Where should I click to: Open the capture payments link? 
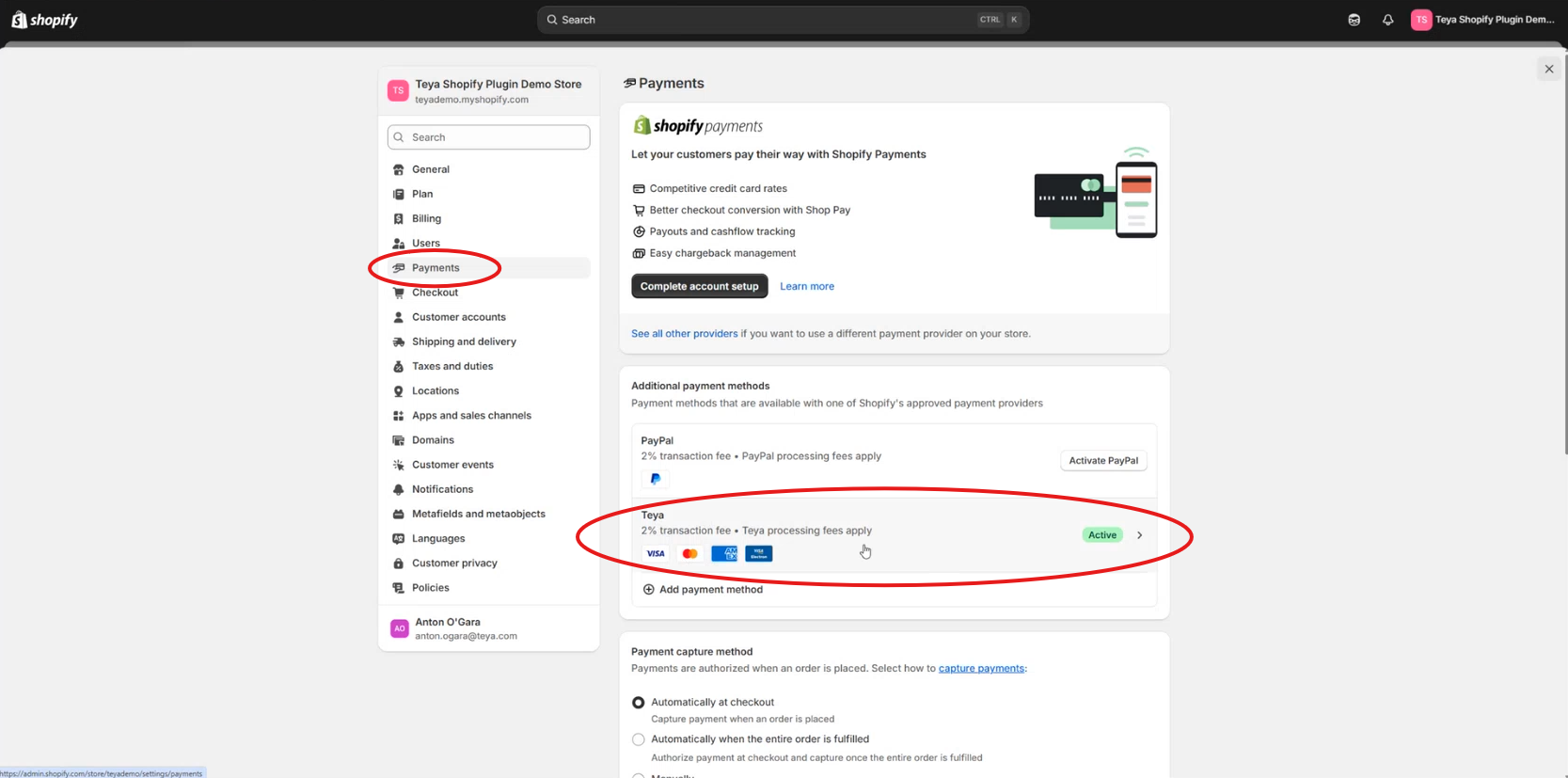coord(981,669)
